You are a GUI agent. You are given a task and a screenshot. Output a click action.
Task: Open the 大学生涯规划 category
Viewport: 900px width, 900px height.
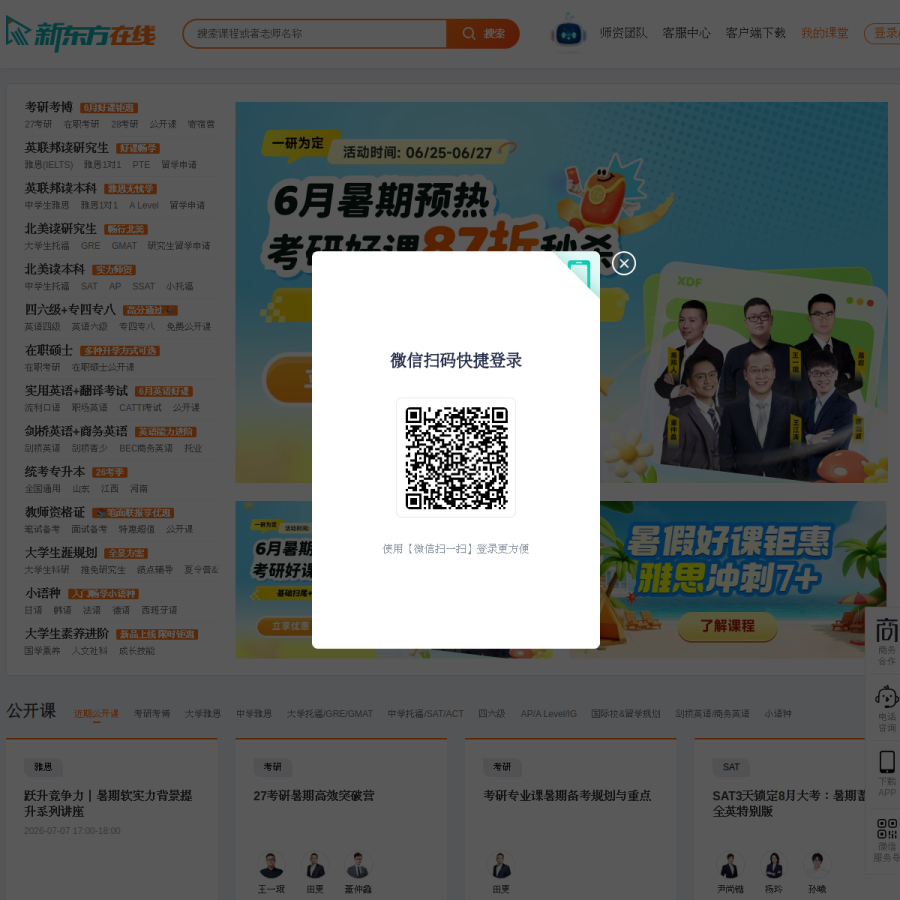point(60,553)
